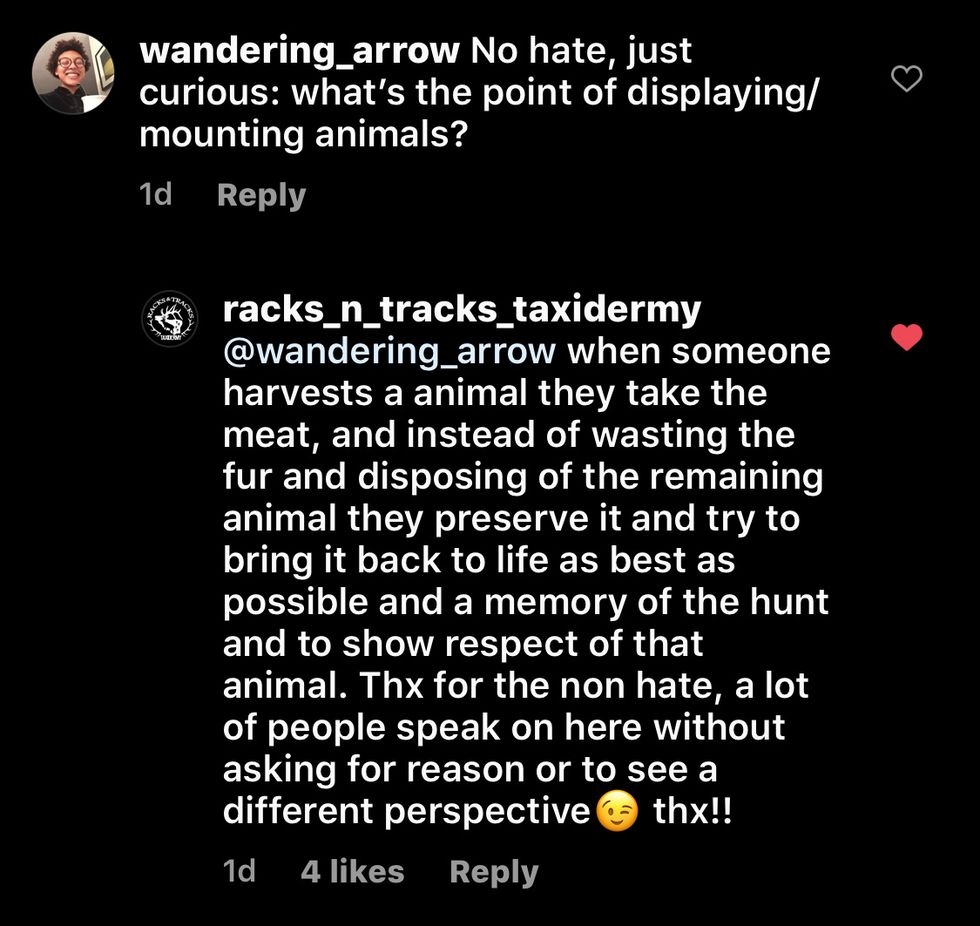Reply to the racks_n_tracks_taxidermy comment
This screenshot has height=926, width=980.
pos(494,872)
